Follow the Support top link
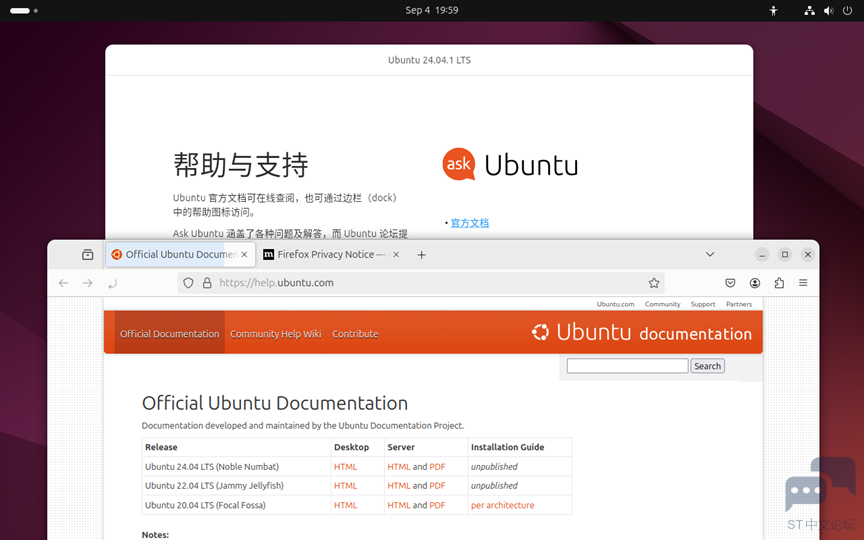Image resolution: width=864 pixels, height=540 pixels. point(703,304)
